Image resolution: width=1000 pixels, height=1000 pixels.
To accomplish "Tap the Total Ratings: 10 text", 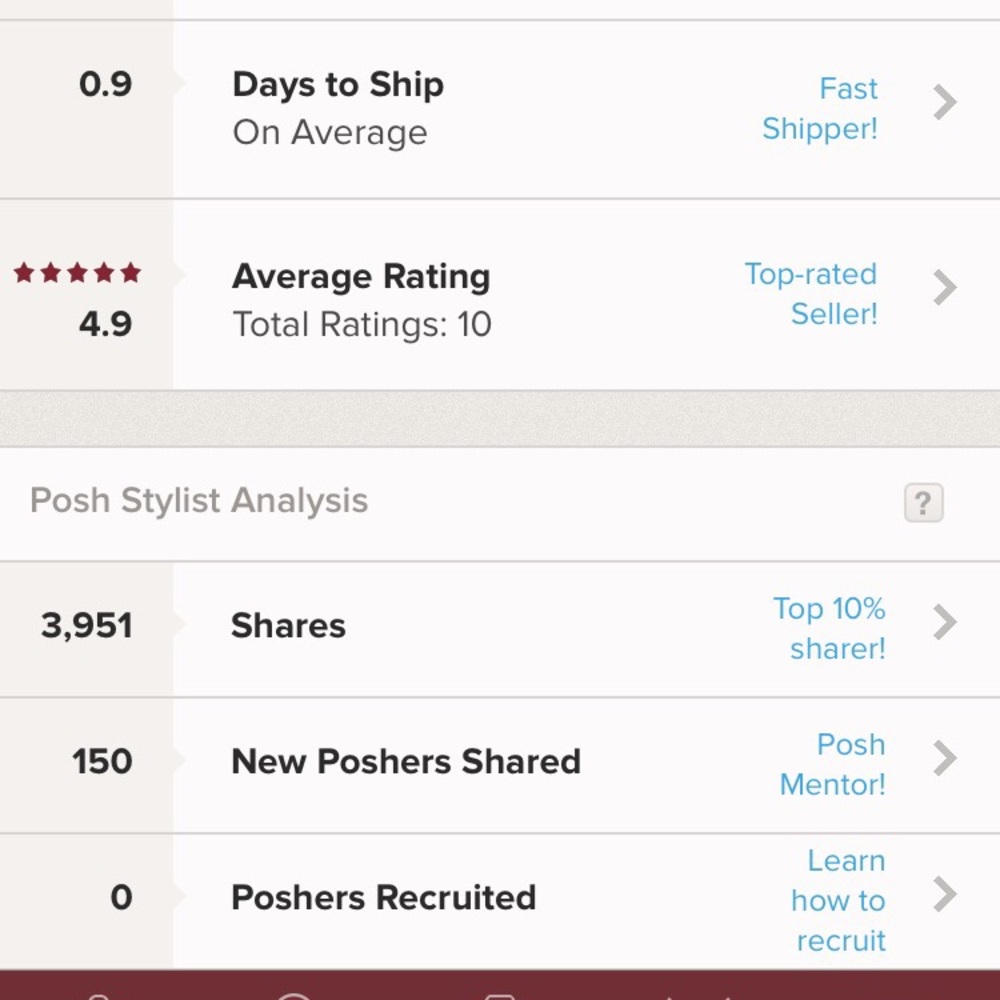I will 362,325.
